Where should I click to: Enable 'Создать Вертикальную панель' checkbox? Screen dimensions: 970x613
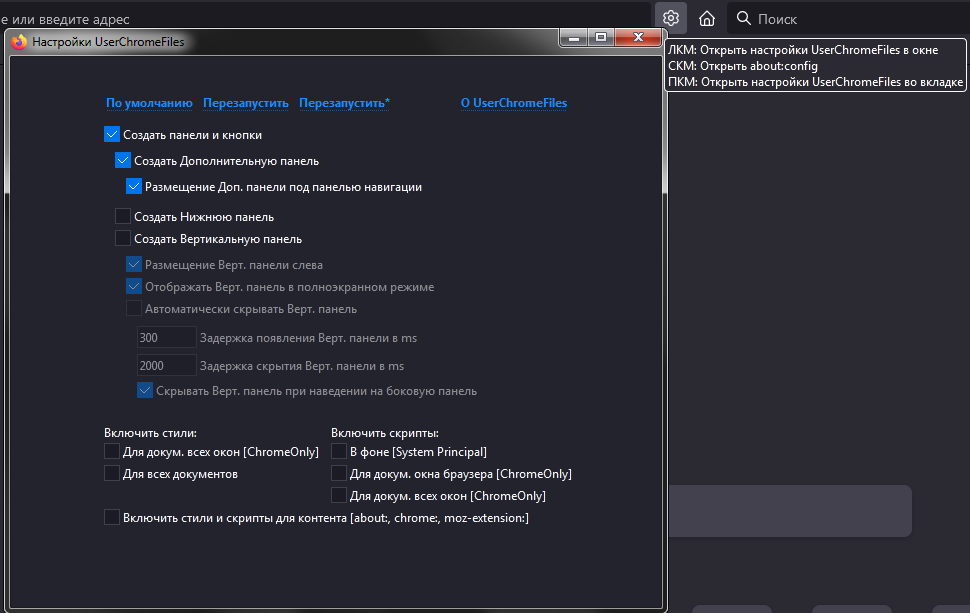coord(123,238)
